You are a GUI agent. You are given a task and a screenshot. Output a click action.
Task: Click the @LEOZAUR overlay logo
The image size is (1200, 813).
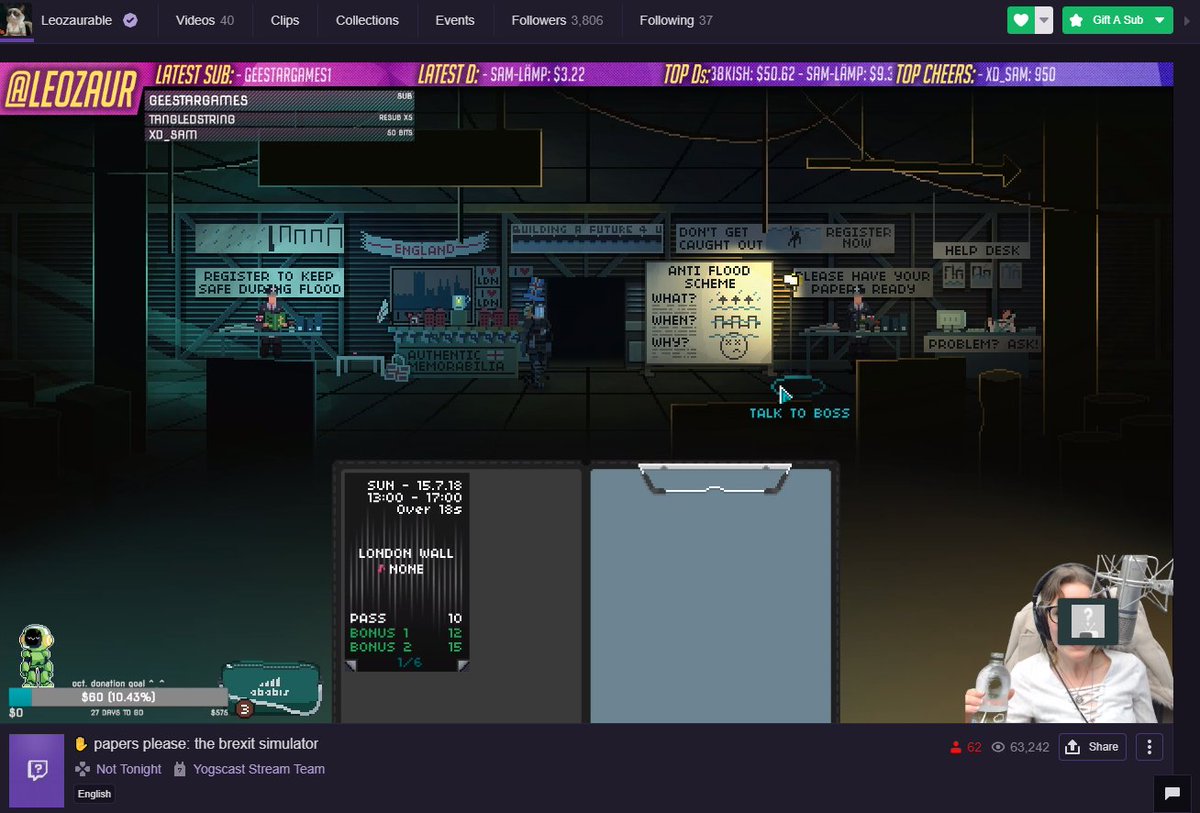[x=70, y=91]
